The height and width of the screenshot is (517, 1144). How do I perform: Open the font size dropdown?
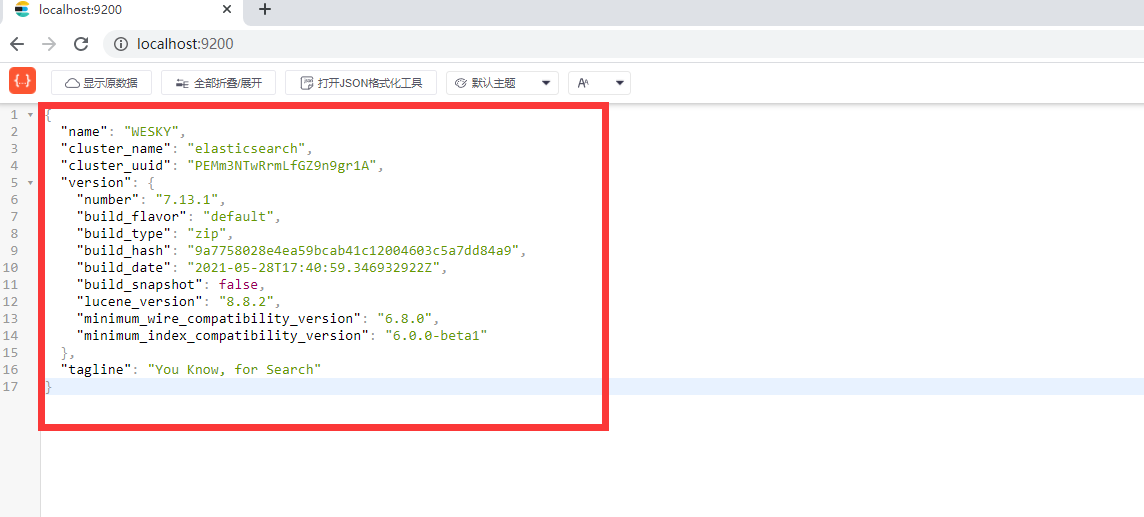[x=599, y=83]
